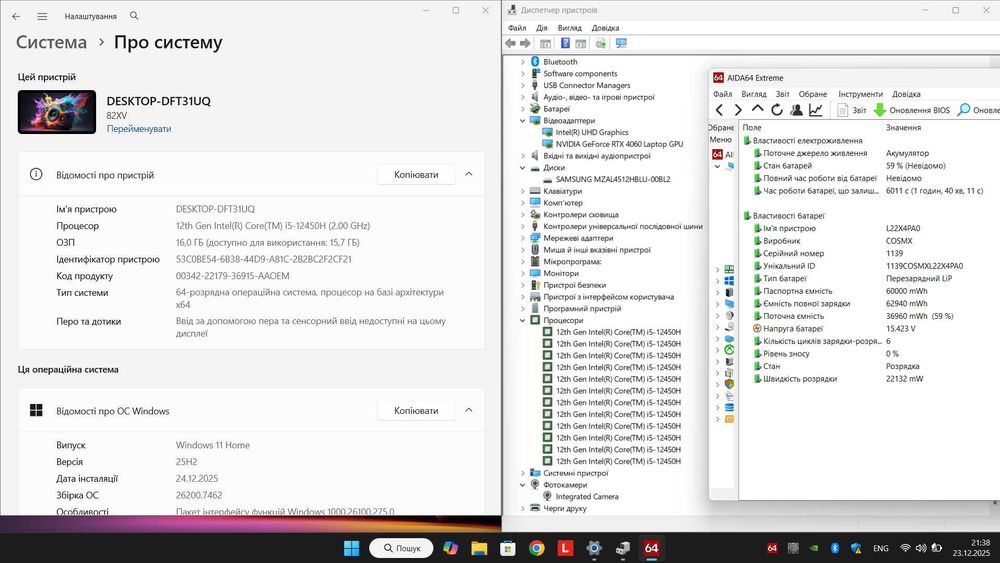
Task: Click Device Manager forward arrow icon
Action: [525, 43]
